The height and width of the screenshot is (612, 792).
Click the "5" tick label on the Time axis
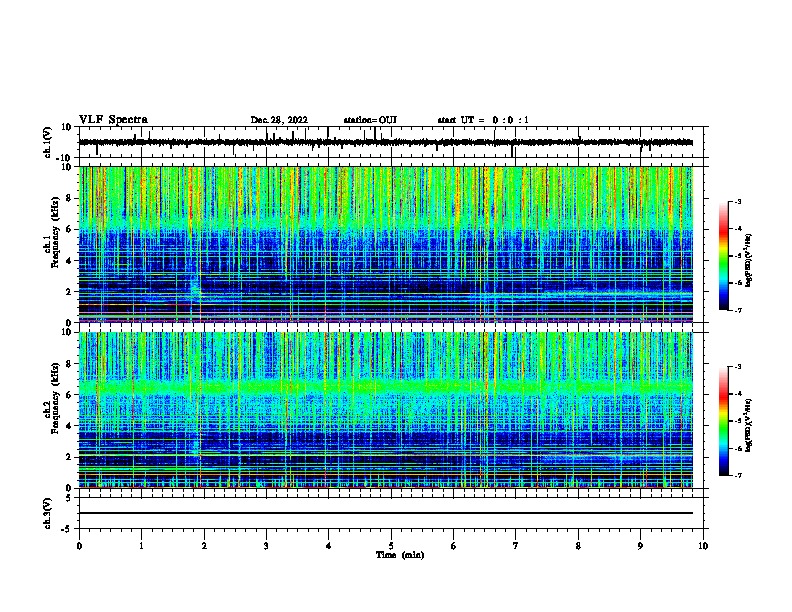tap(391, 546)
